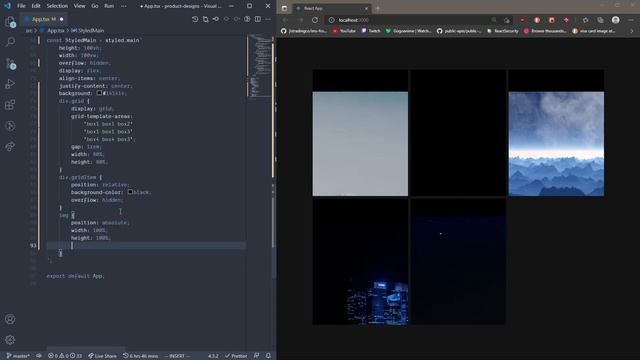Open the editor More Actions ellipsis
This screenshot has width=640, height=360.
[268, 19]
